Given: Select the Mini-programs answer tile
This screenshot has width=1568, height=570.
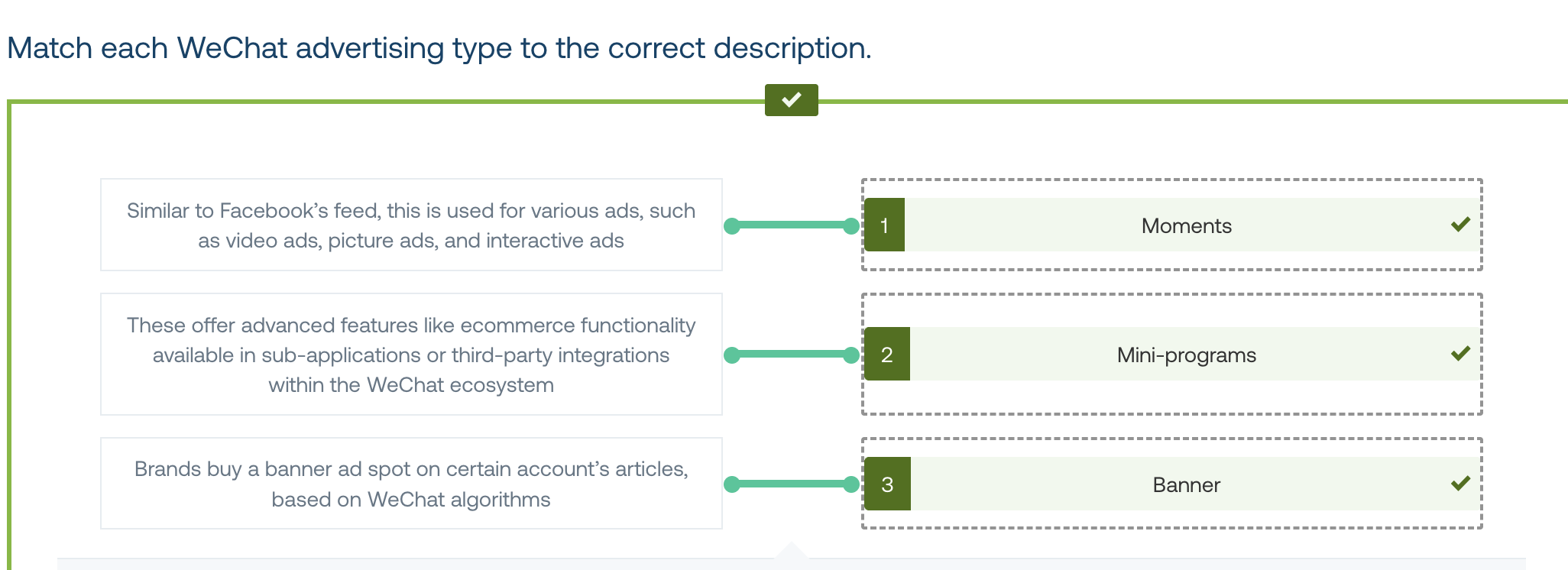Looking at the screenshot, I should [x=1173, y=354].
